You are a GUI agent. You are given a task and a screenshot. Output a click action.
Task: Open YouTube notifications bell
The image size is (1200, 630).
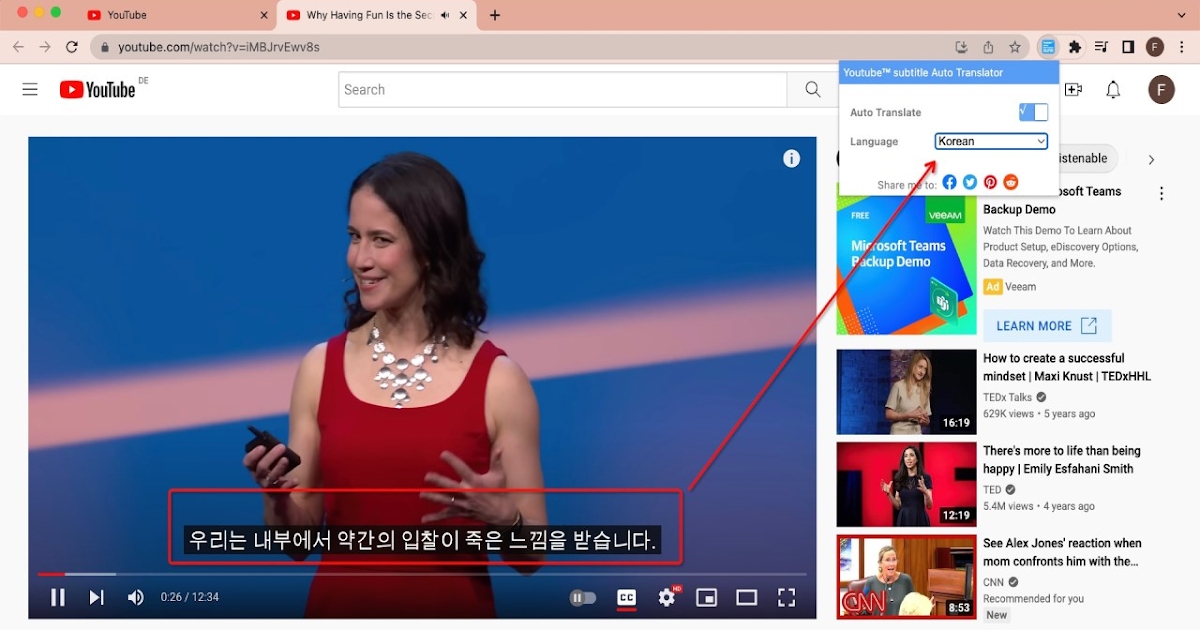coord(1113,90)
